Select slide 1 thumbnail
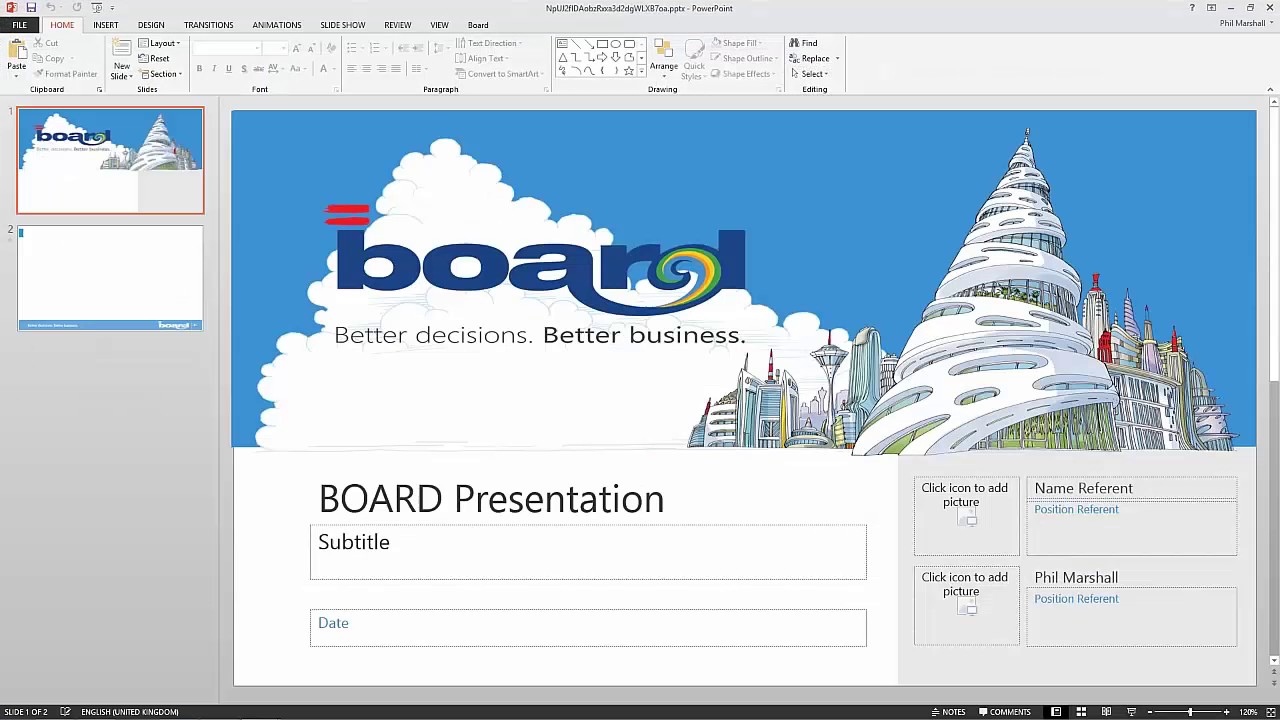Viewport: 1280px width, 720px height. [110, 160]
